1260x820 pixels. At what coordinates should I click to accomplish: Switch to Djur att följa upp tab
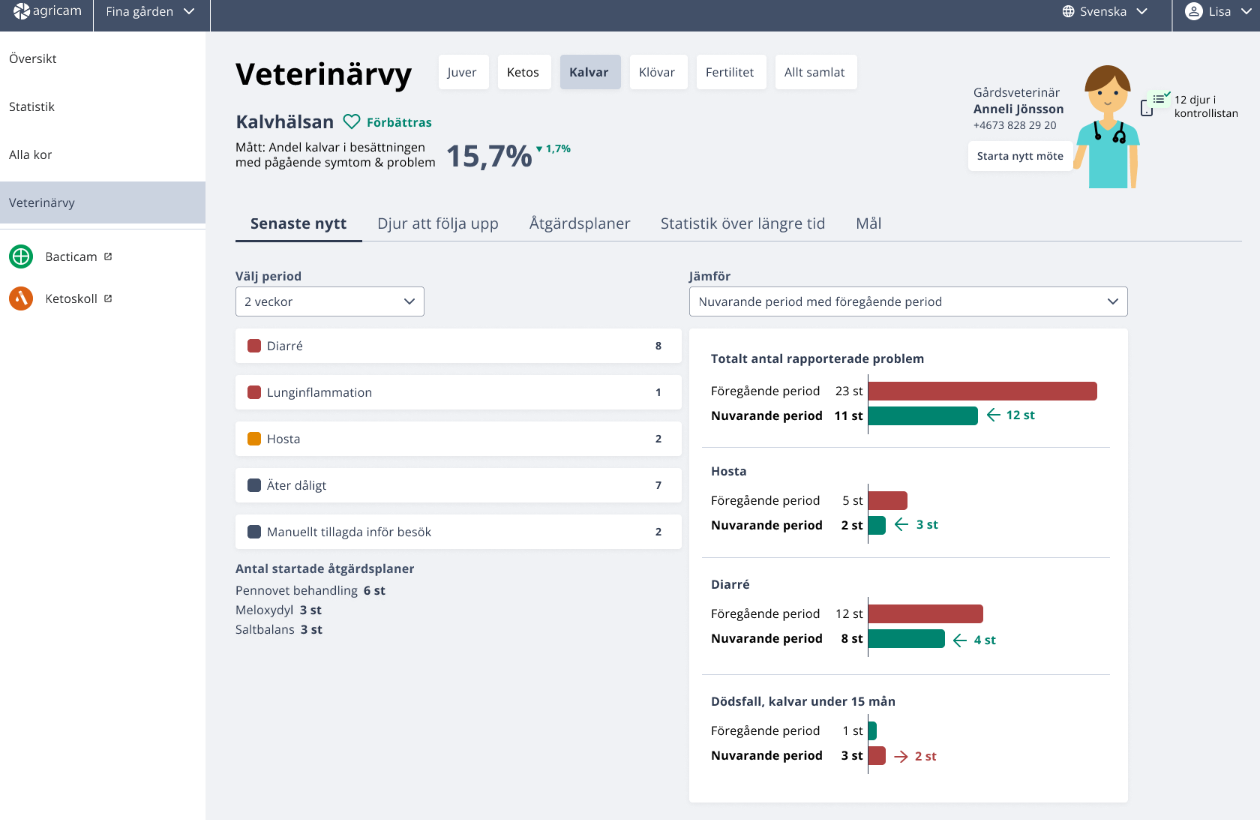coord(438,224)
